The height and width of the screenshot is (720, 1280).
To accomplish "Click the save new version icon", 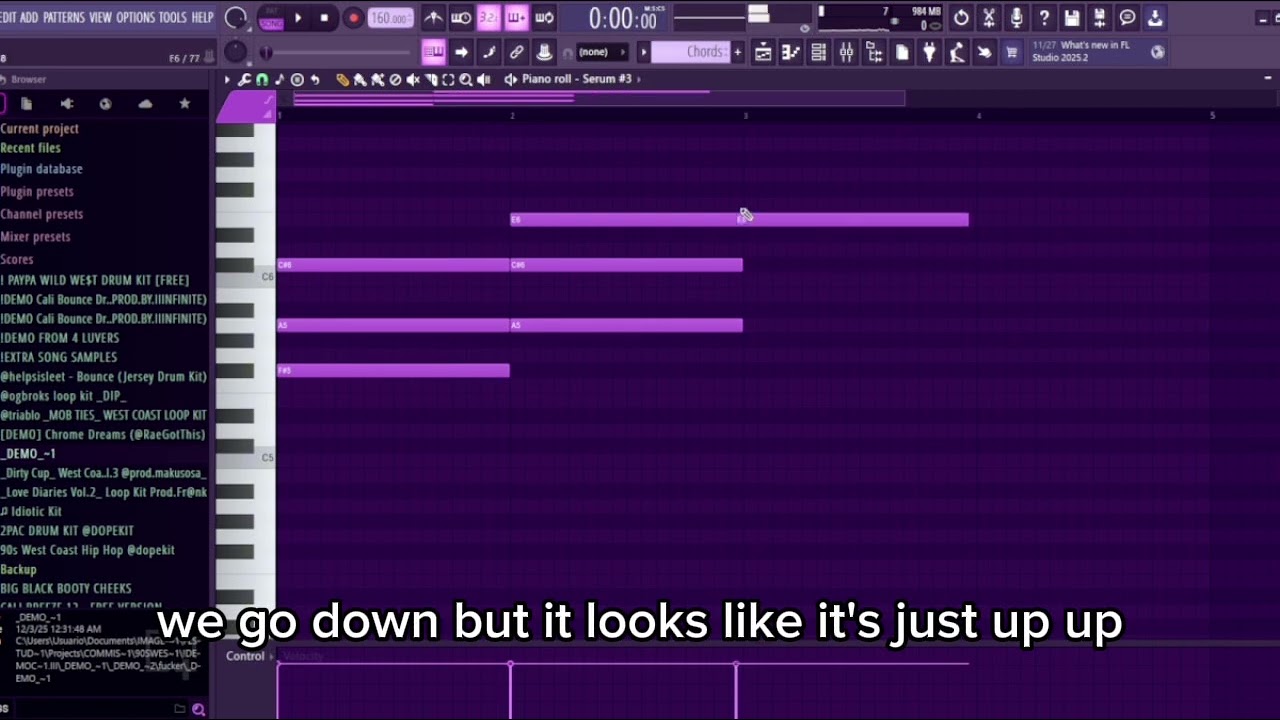I will tap(1100, 18).
